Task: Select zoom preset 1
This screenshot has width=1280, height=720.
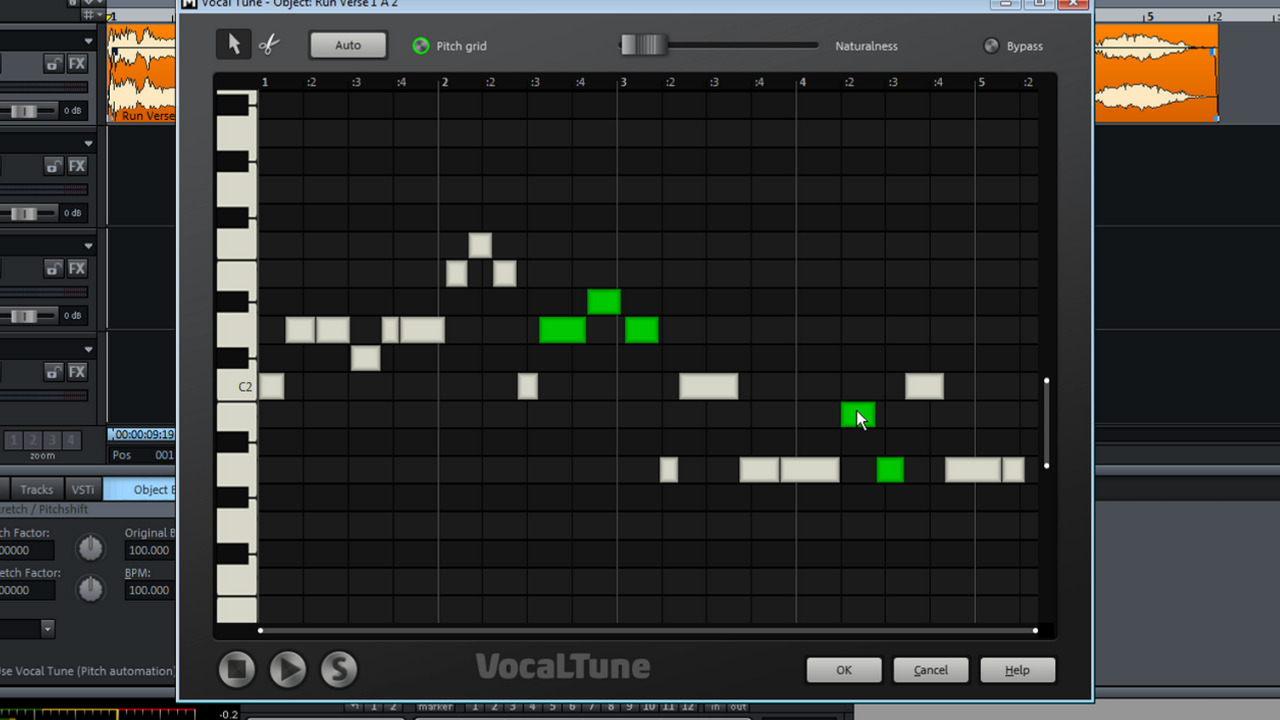Action: pyautogui.click(x=14, y=440)
